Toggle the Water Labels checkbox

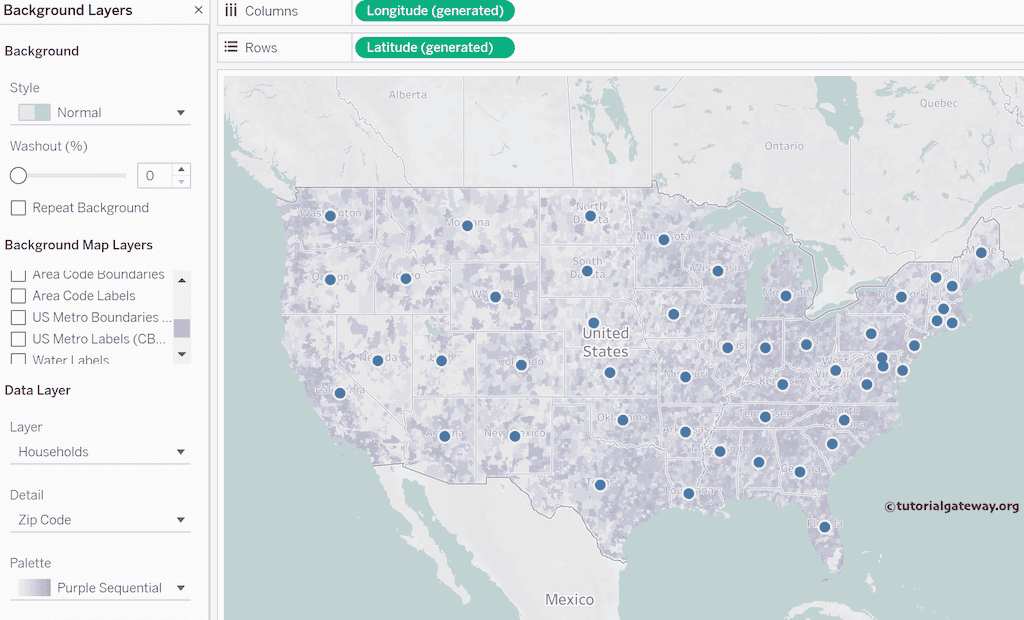click(18, 359)
